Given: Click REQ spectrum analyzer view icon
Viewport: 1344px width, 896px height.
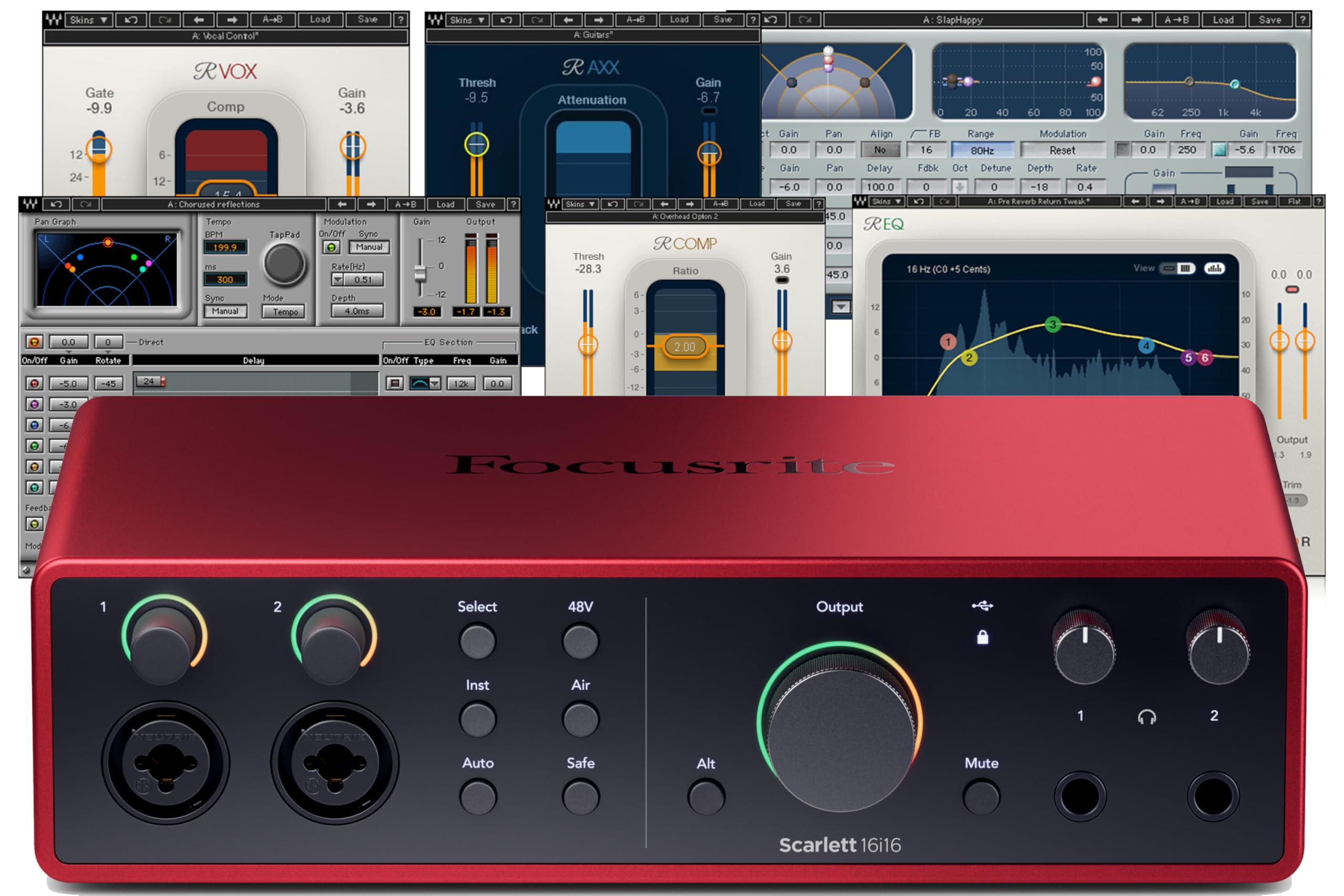Looking at the screenshot, I should point(1214,269).
